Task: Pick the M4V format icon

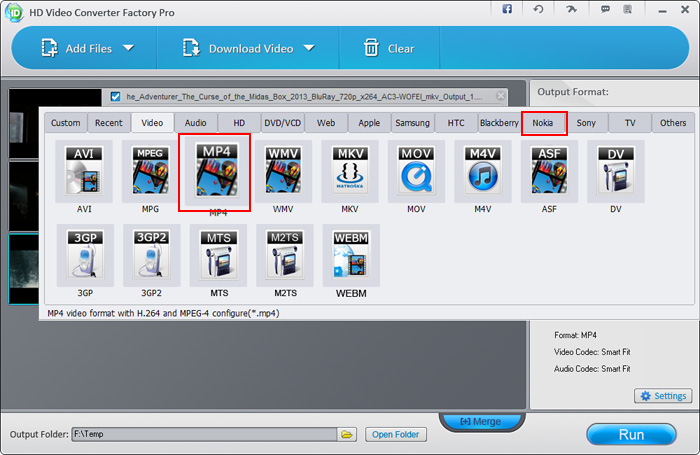Action: [483, 171]
